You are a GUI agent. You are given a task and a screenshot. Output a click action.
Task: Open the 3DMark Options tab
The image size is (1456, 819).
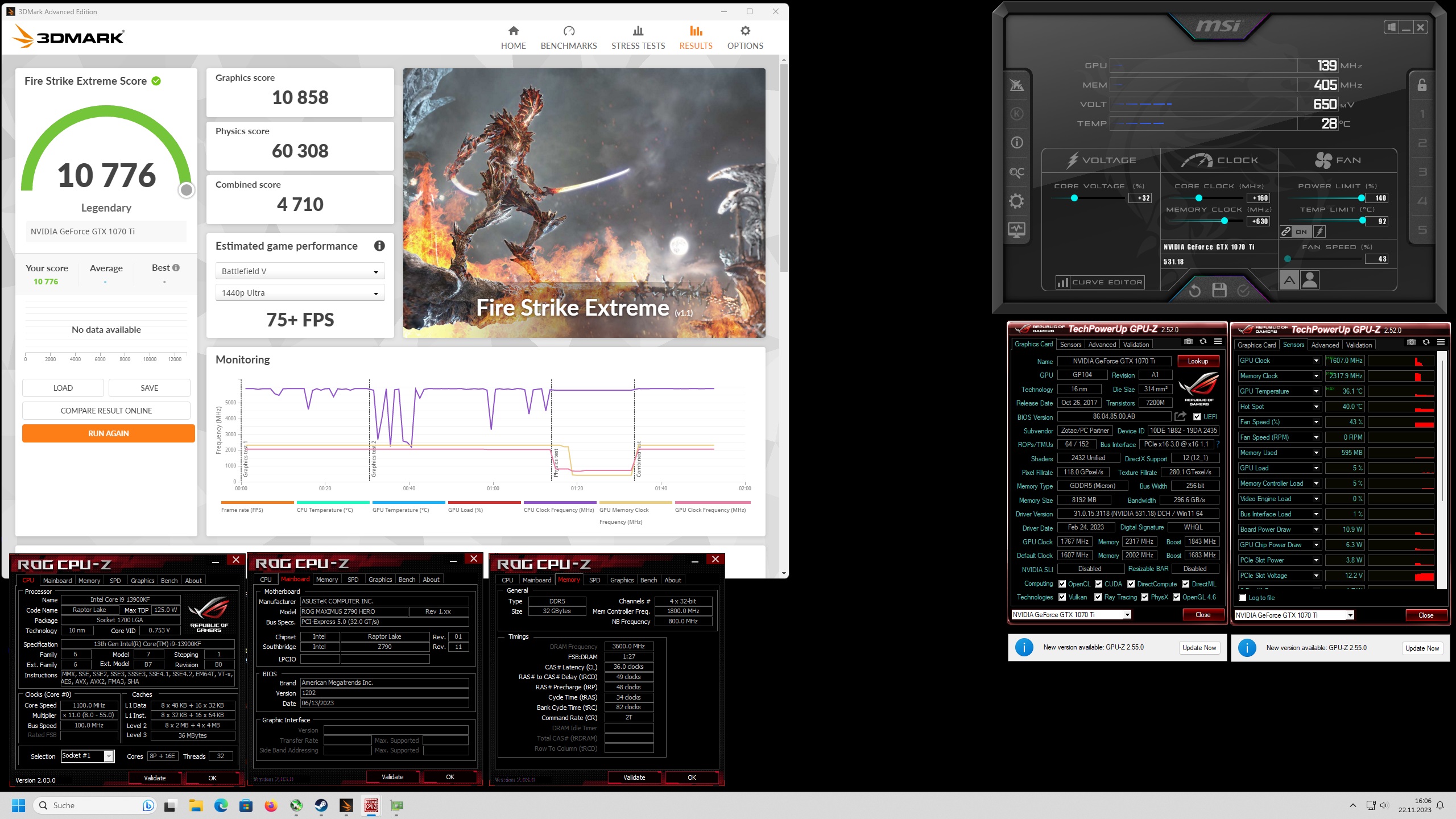(745, 38)
